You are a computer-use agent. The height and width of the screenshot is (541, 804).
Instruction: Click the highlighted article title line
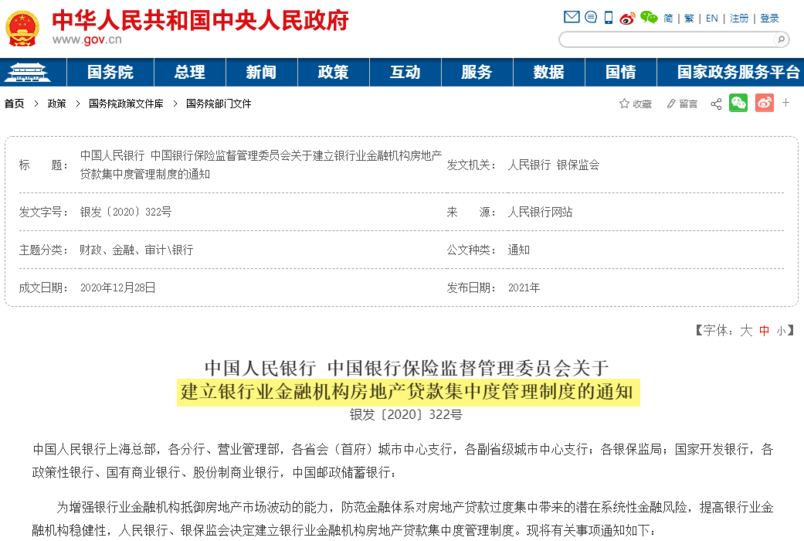pyautogui.click(x=408, y=392)
